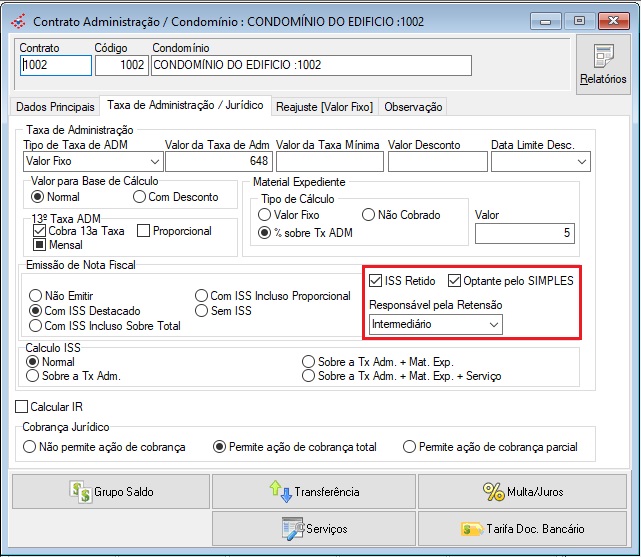Uncheck Optante pelo SIMPLES
The width and height of the screenshot is (641, 557).
pos(455,281)
